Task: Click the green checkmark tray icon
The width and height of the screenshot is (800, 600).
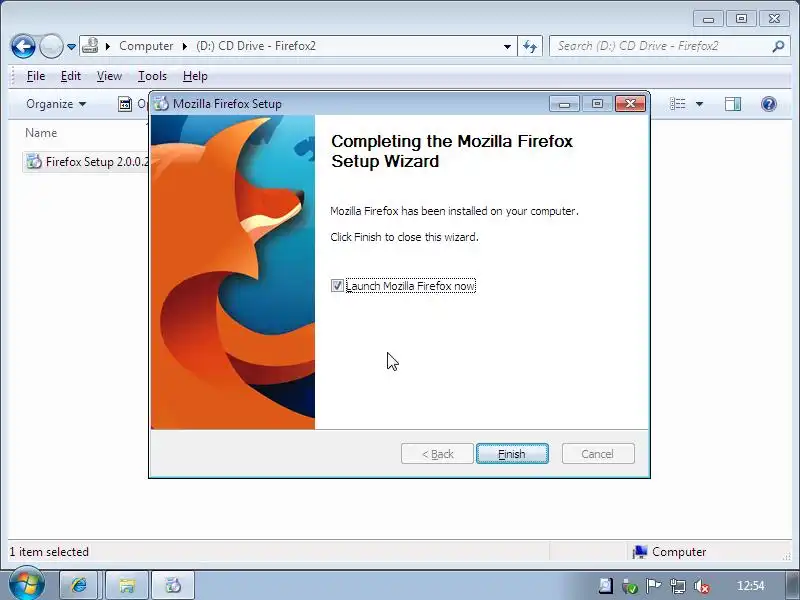Action: (x=630, y=587)
